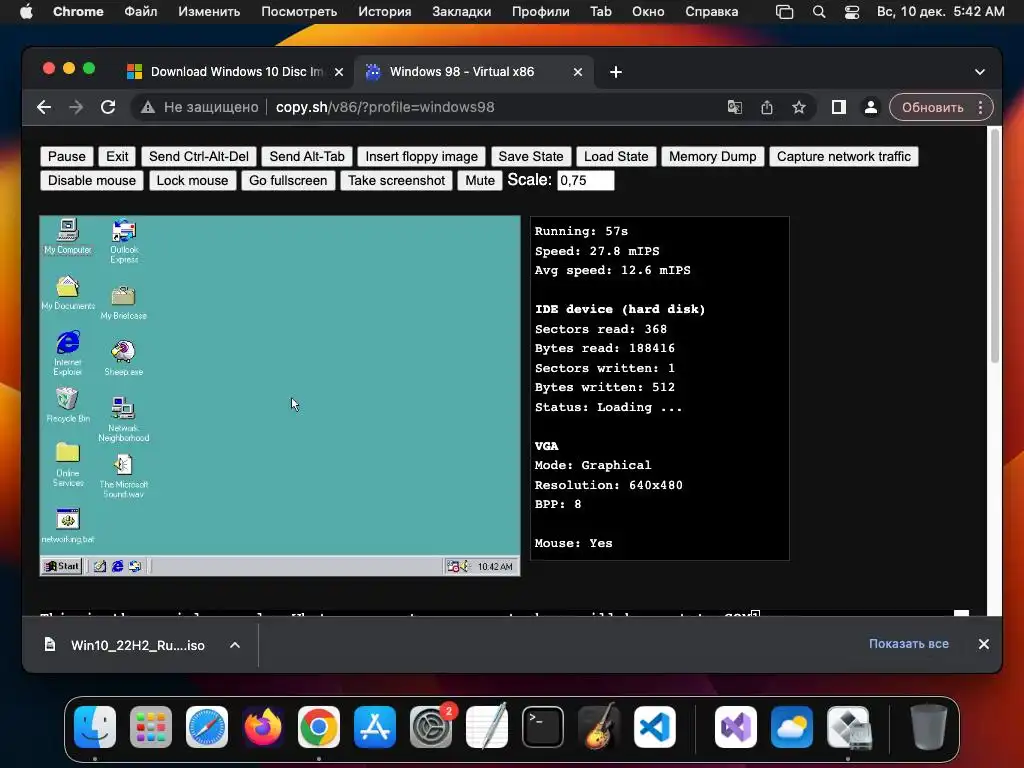Toggle the Disable mouse button
The height and width of the screenshot is (768, 1024).
point(91,180)
